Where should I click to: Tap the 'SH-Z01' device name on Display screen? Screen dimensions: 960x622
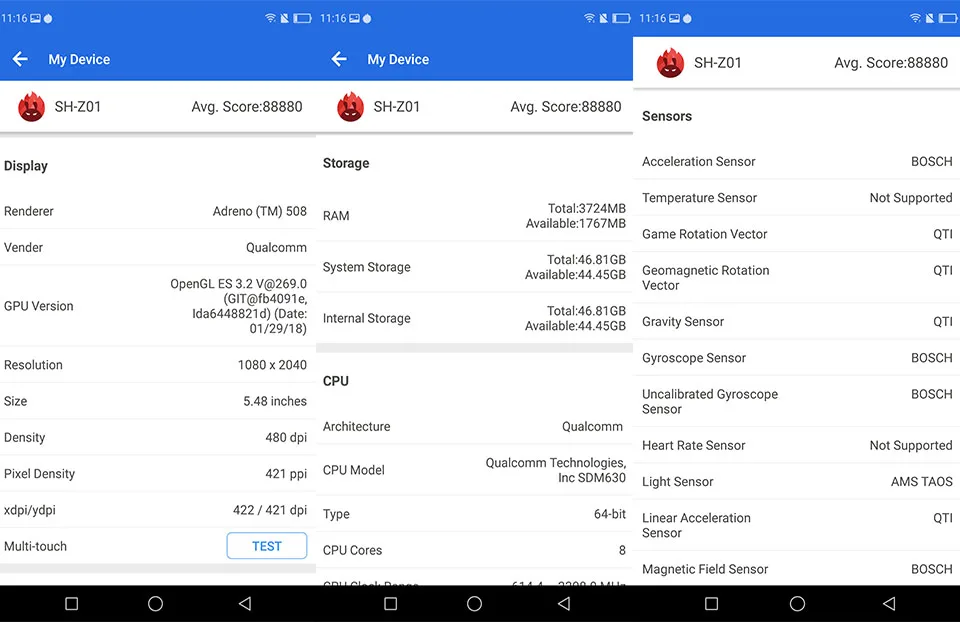tap(78, 107)
